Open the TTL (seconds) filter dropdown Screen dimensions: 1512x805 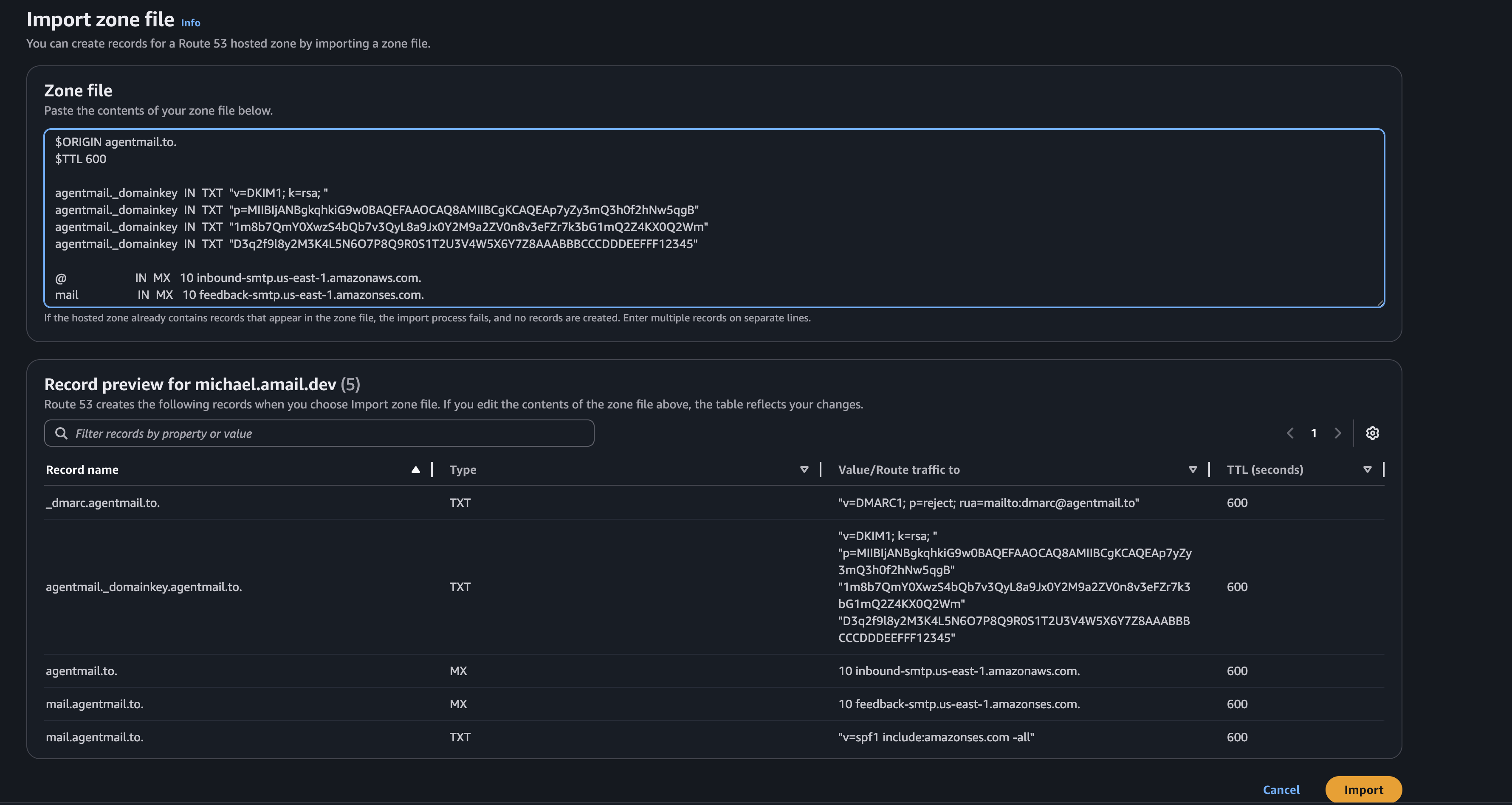click(1368, 470)
